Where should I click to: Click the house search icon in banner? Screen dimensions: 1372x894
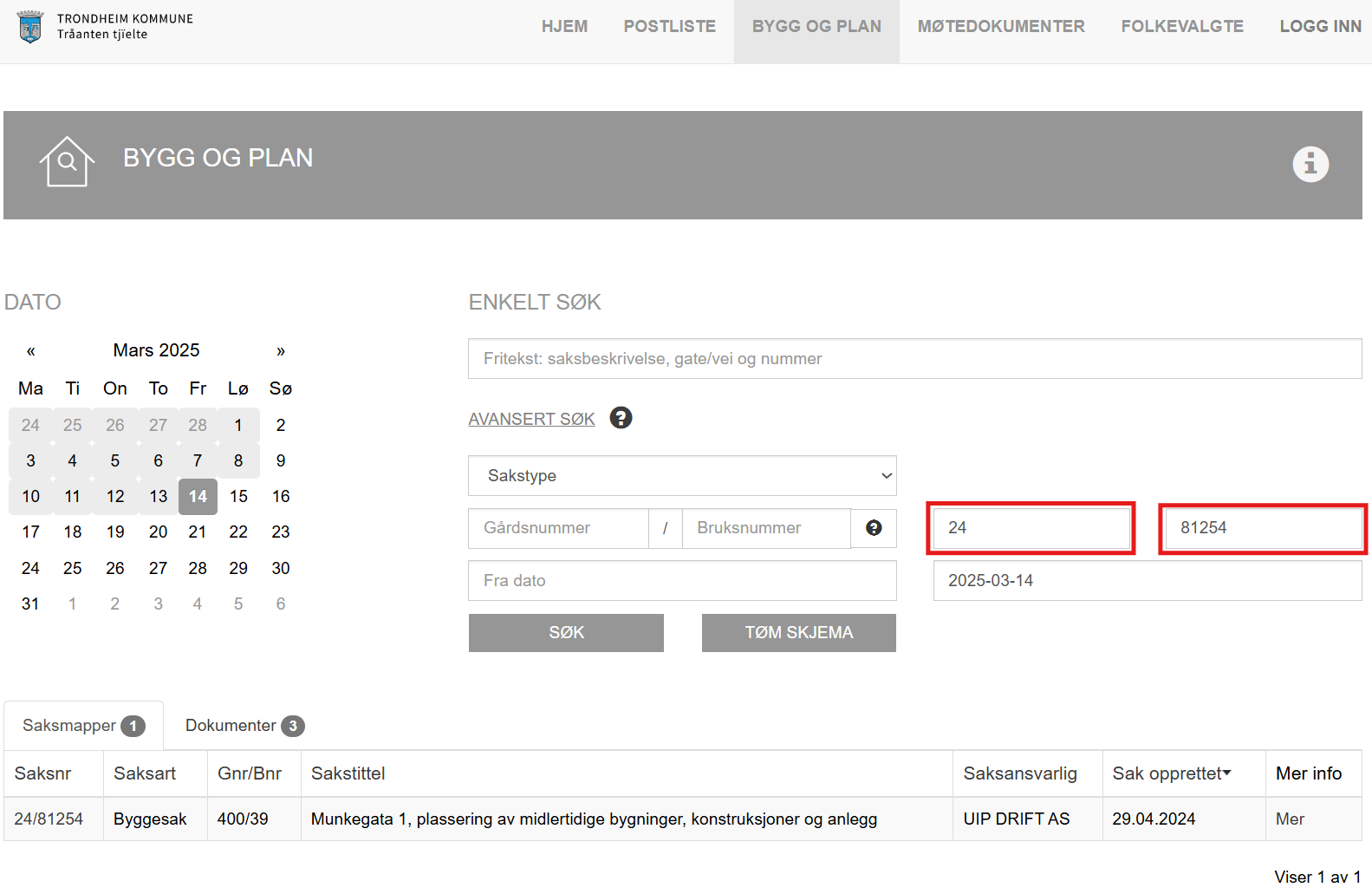pos(67,162)
